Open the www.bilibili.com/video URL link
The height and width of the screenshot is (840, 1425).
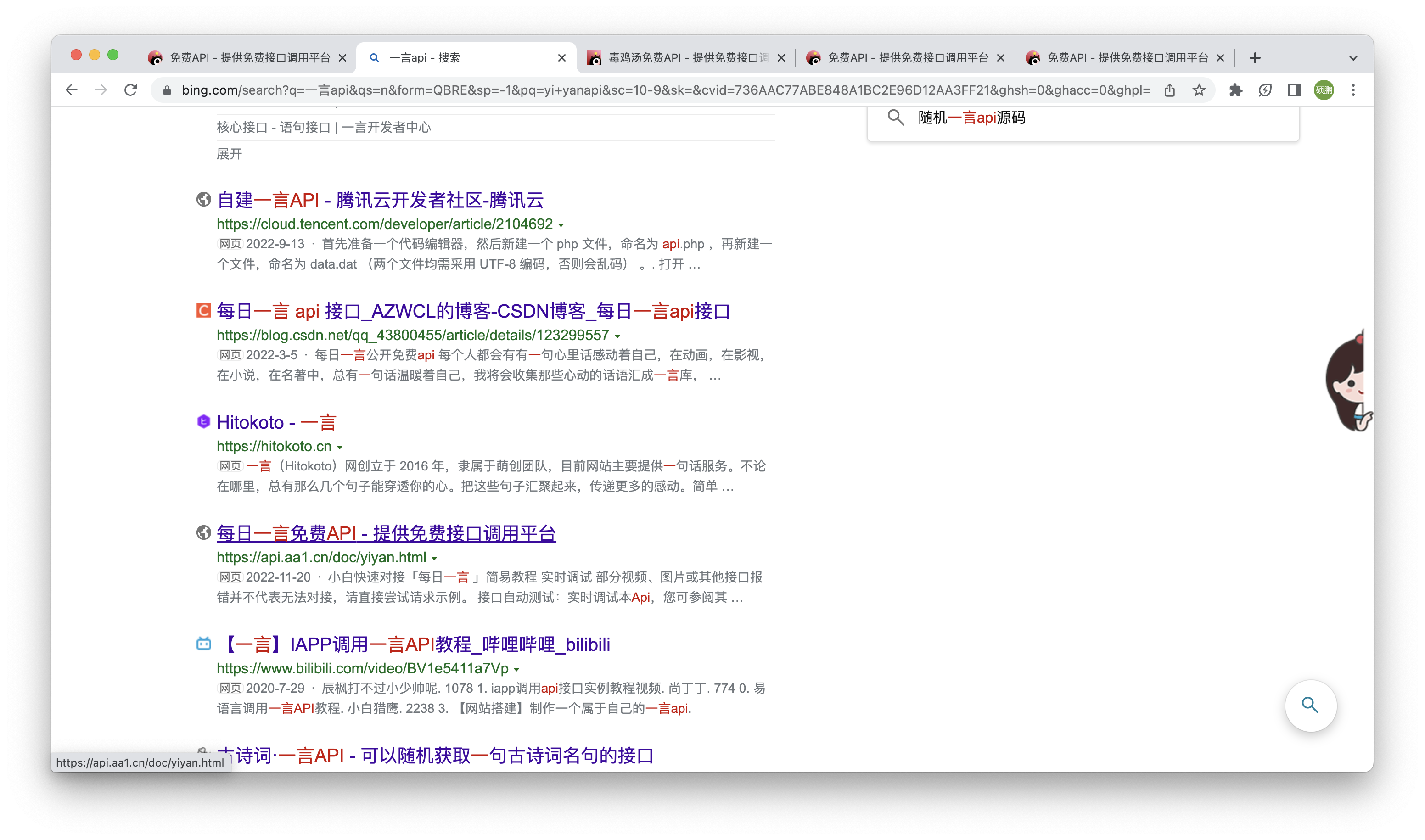pos(362,668)
